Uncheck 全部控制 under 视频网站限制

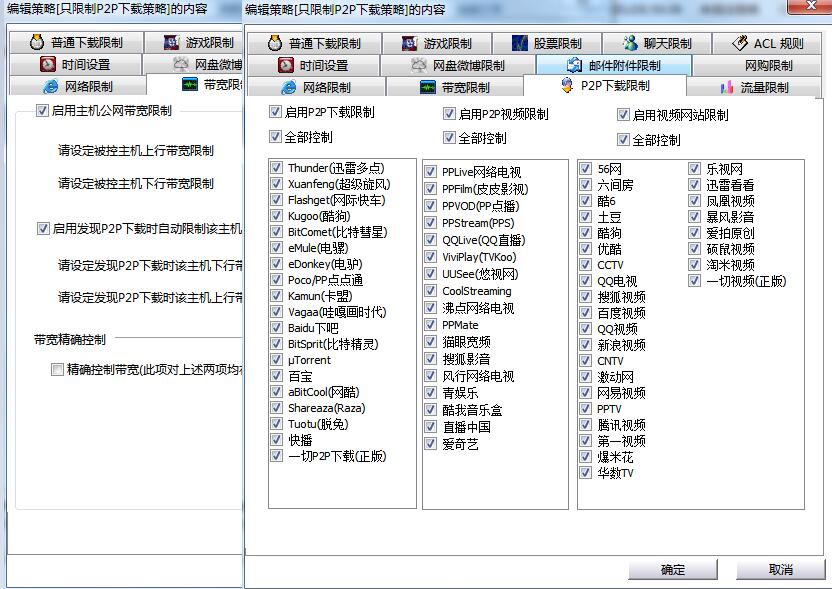click(623, 140)
